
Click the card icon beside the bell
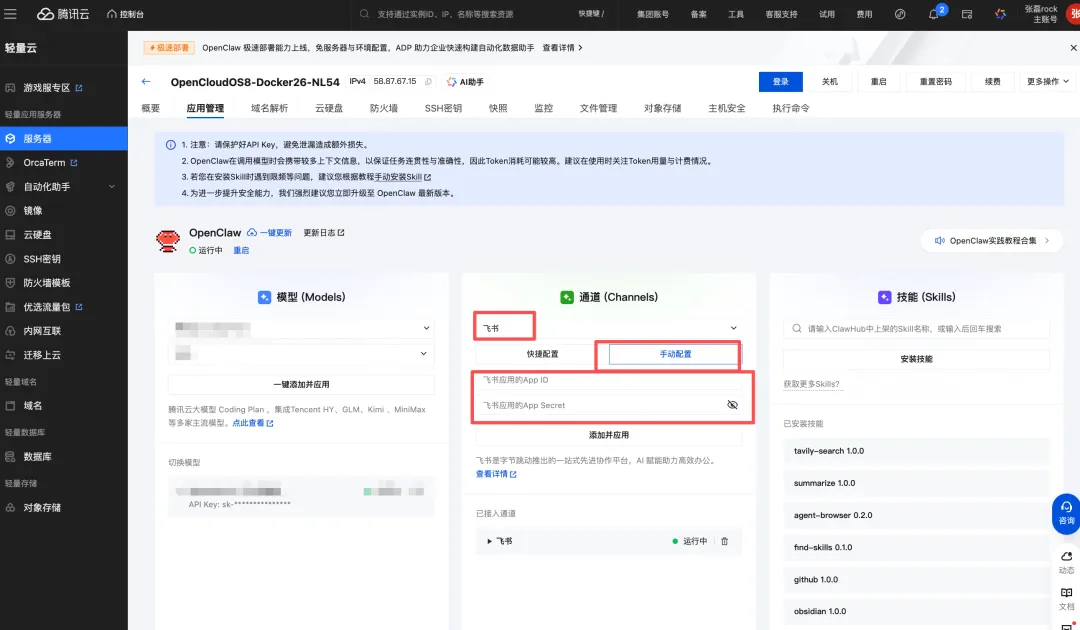(967, 14)
